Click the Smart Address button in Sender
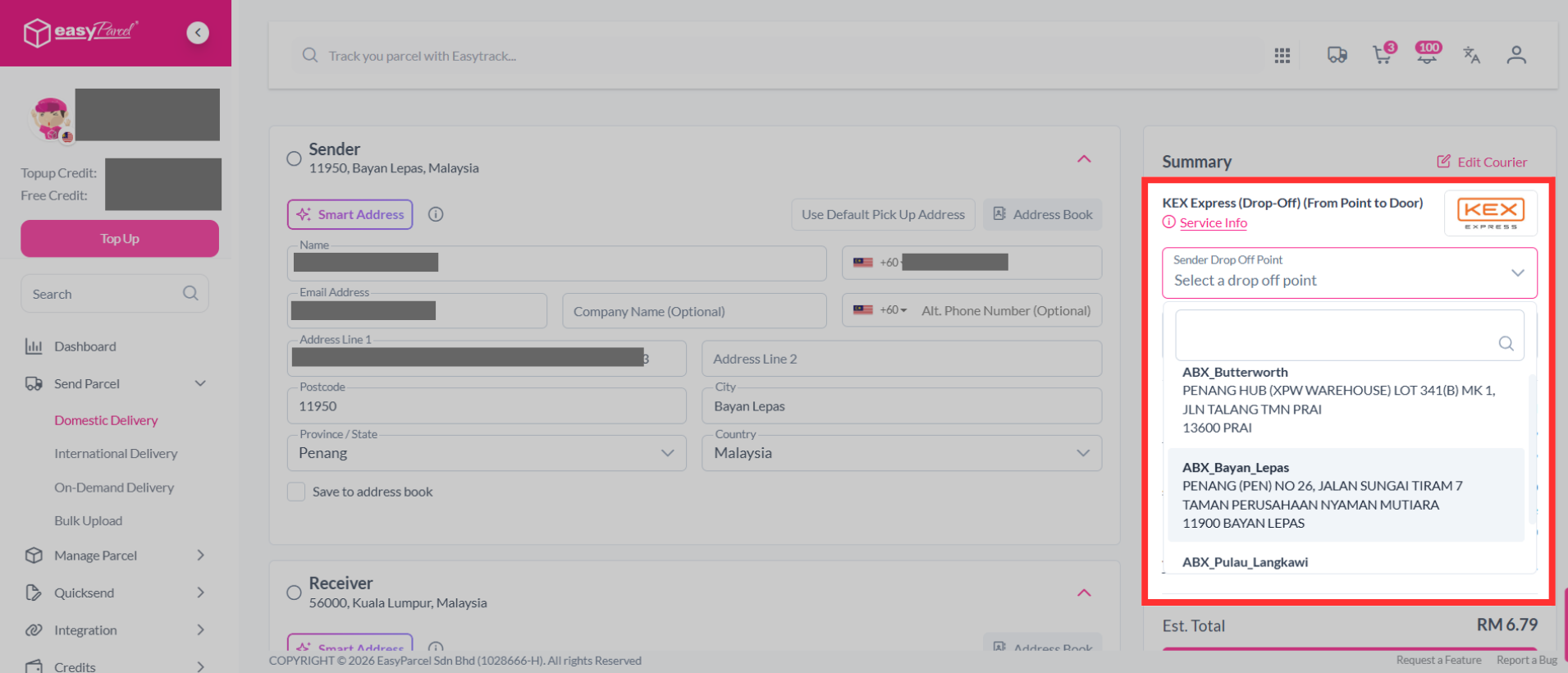 point(350,214)
